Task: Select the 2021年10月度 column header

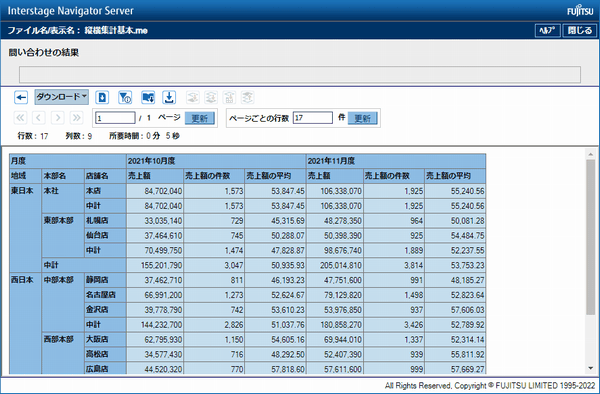Action: click(216, 161)
